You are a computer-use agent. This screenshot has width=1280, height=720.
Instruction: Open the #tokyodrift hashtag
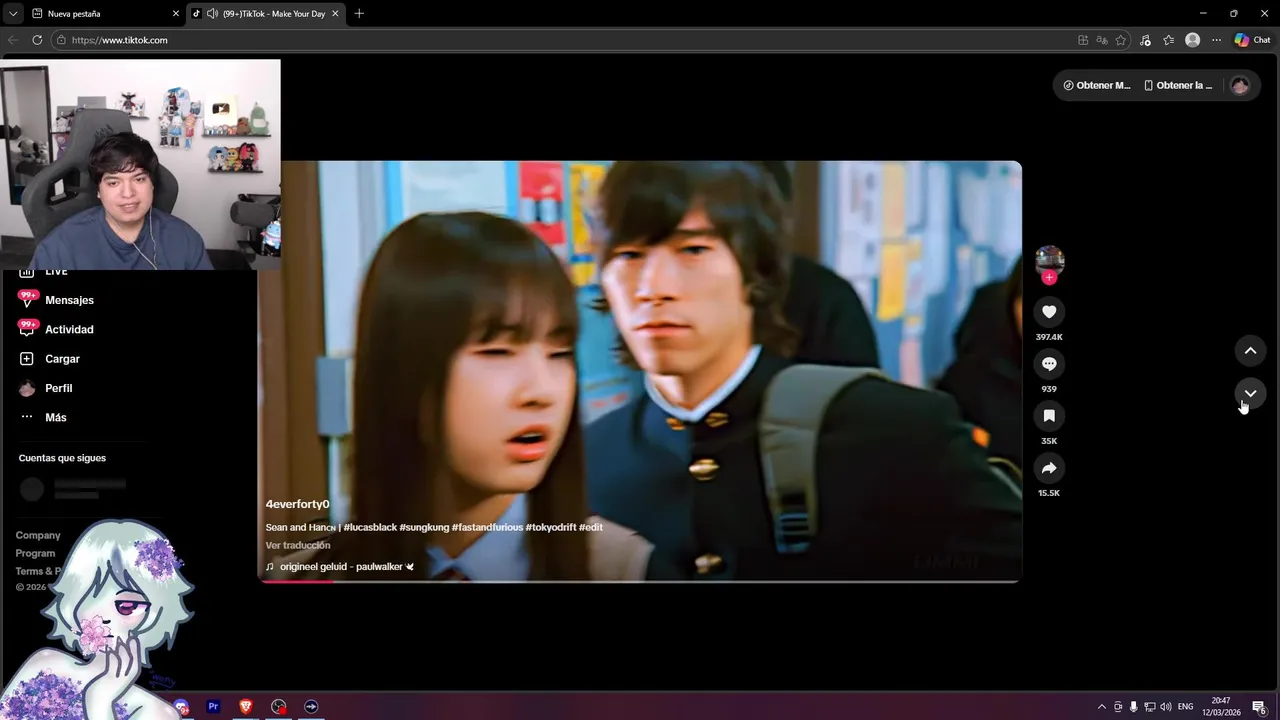[550, 527]
